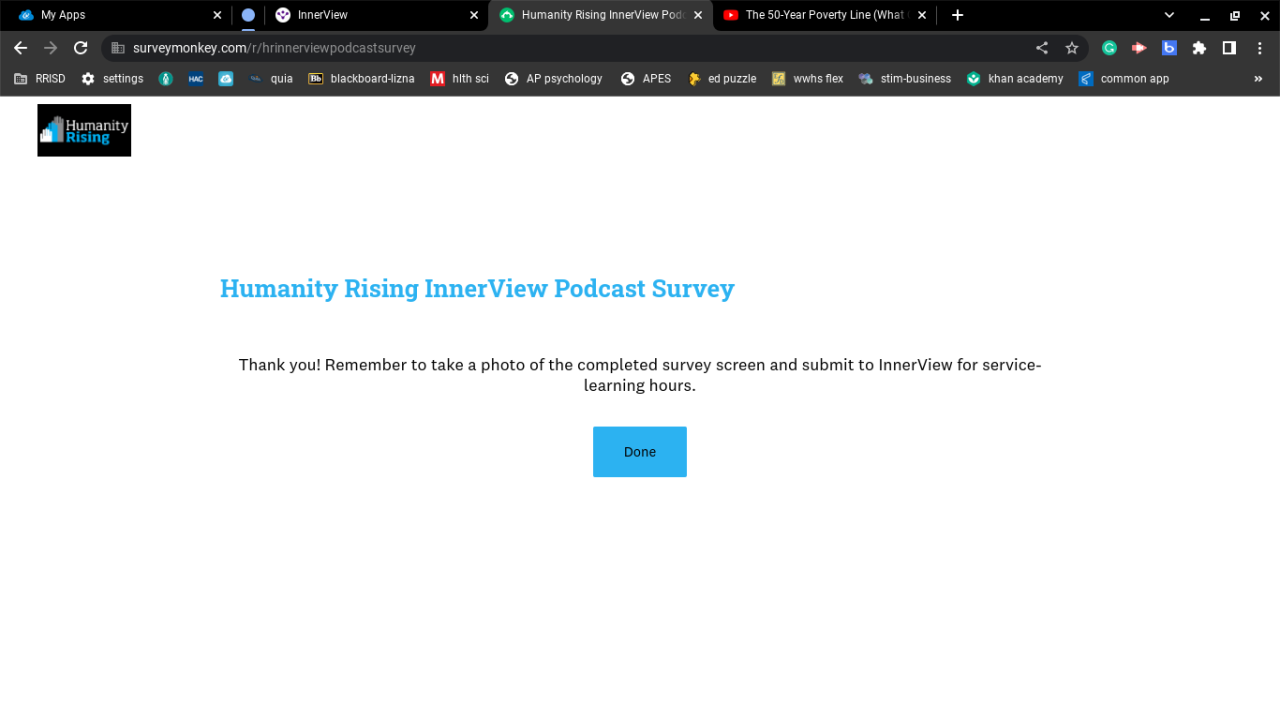Open the stim-business bookmark
1280x720 pixels.
(x=905, y=79)
